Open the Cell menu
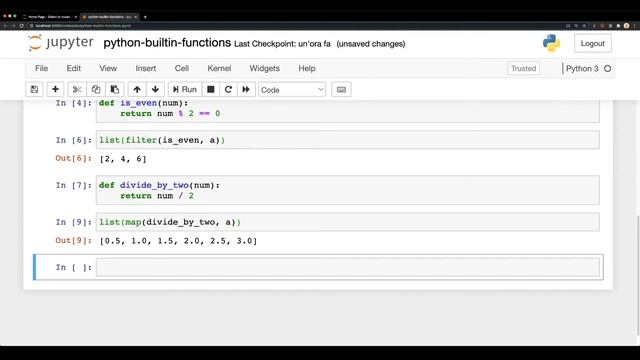Viewport: 640px width, 360px height. [x=182, y=68]
